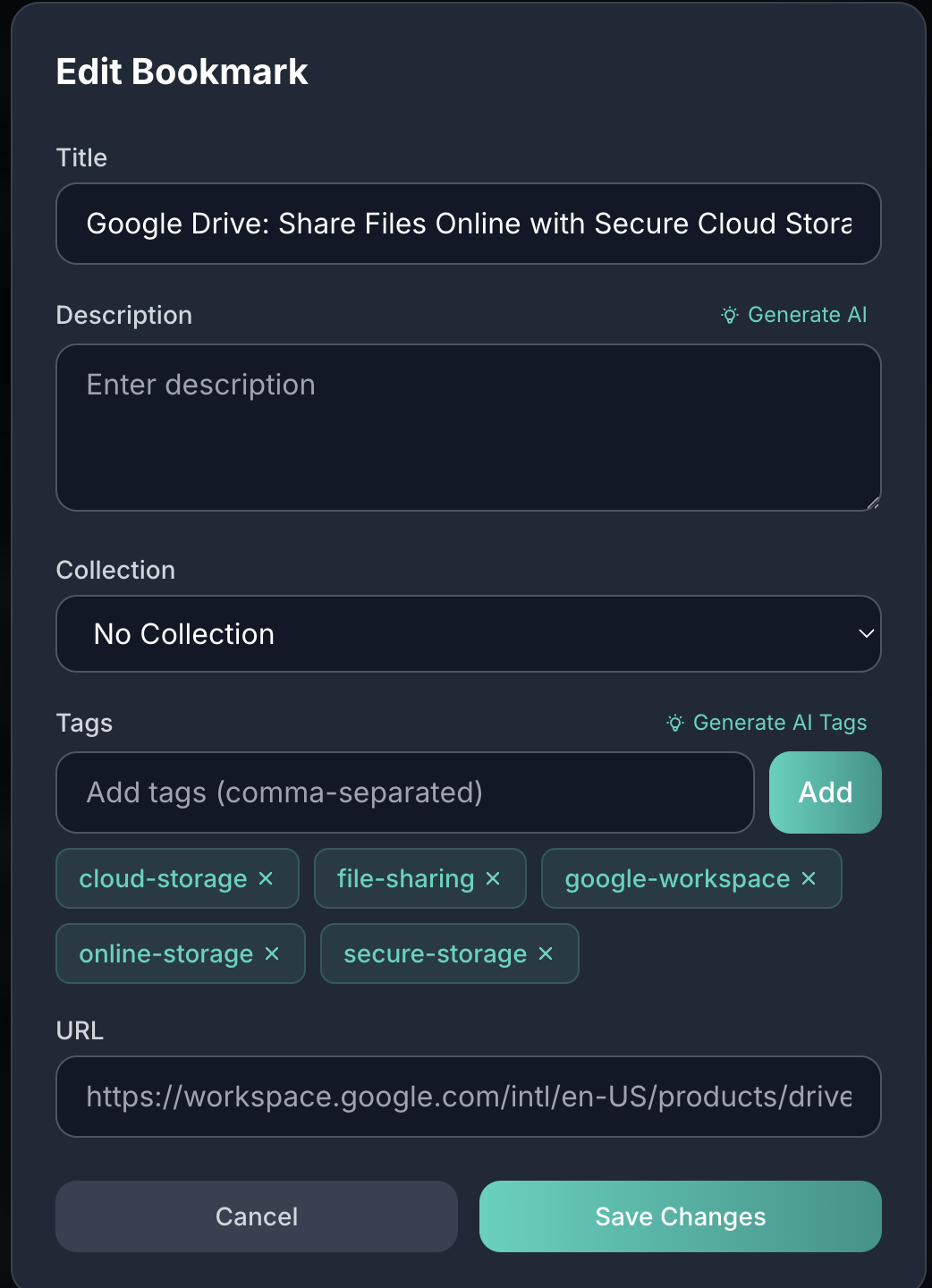Click Cancel to discard changes
932x1288 pixels.
256,1216
